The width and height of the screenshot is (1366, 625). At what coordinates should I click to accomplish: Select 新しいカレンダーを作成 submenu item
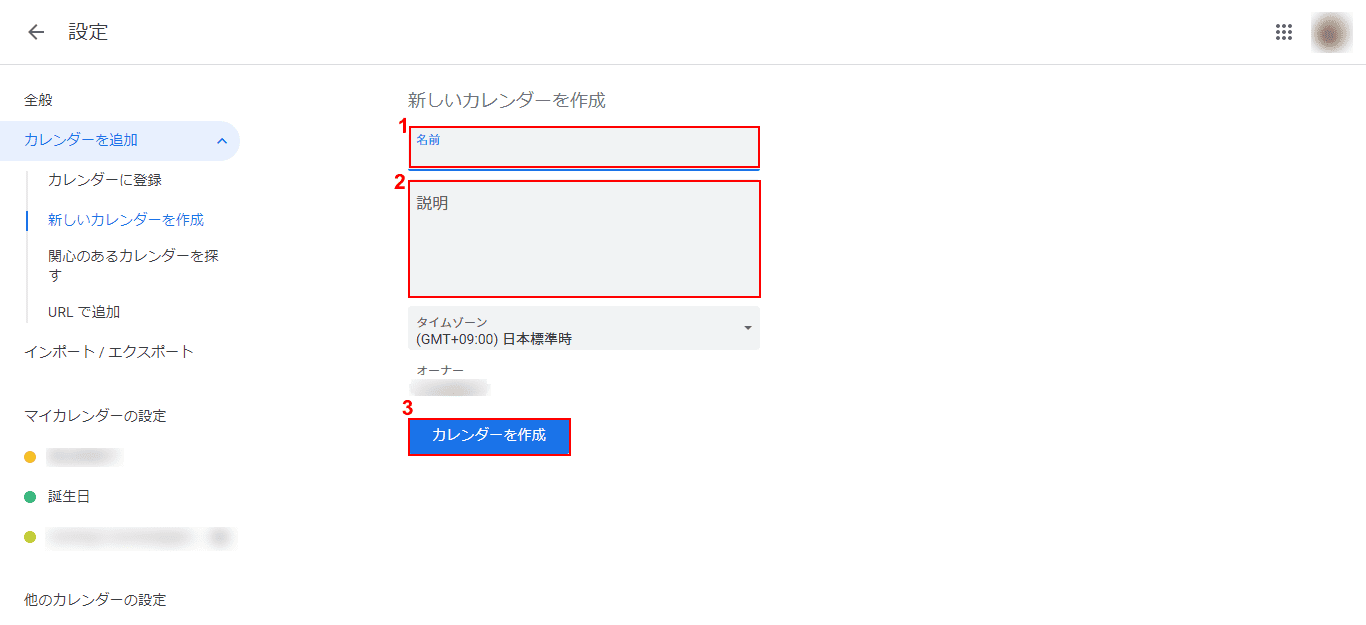click(x=126, y=220)
